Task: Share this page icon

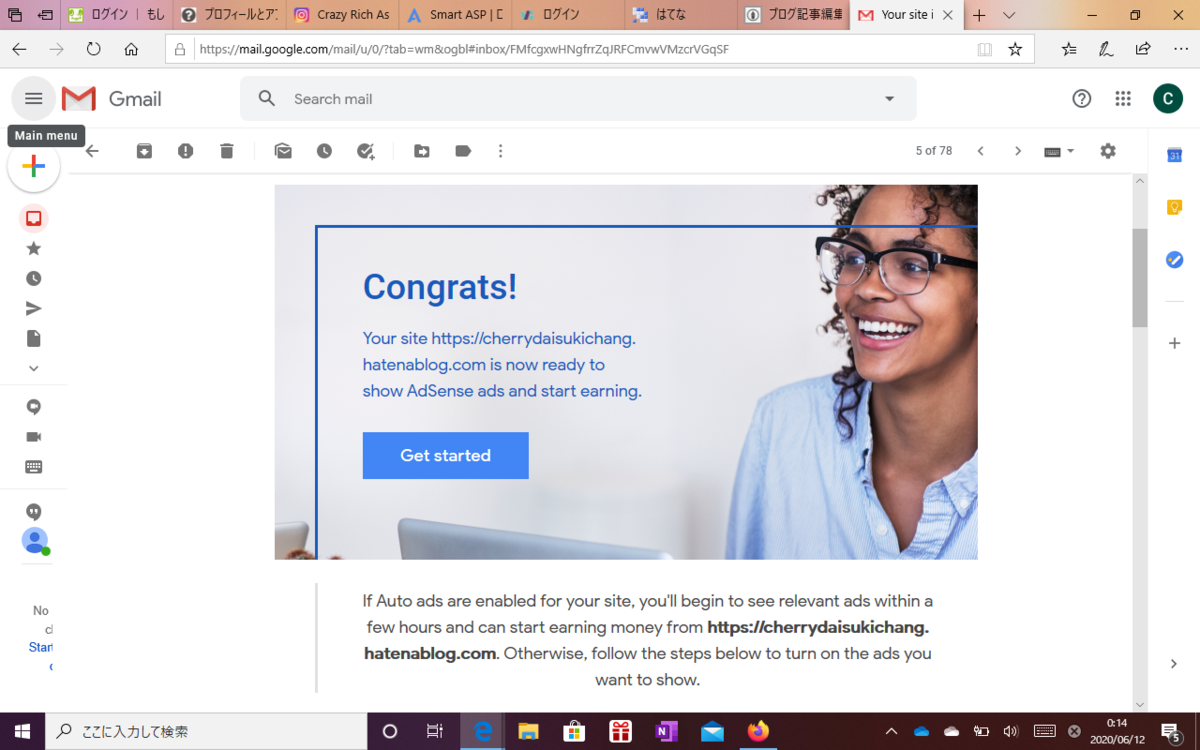Action: pos(1143,49)
